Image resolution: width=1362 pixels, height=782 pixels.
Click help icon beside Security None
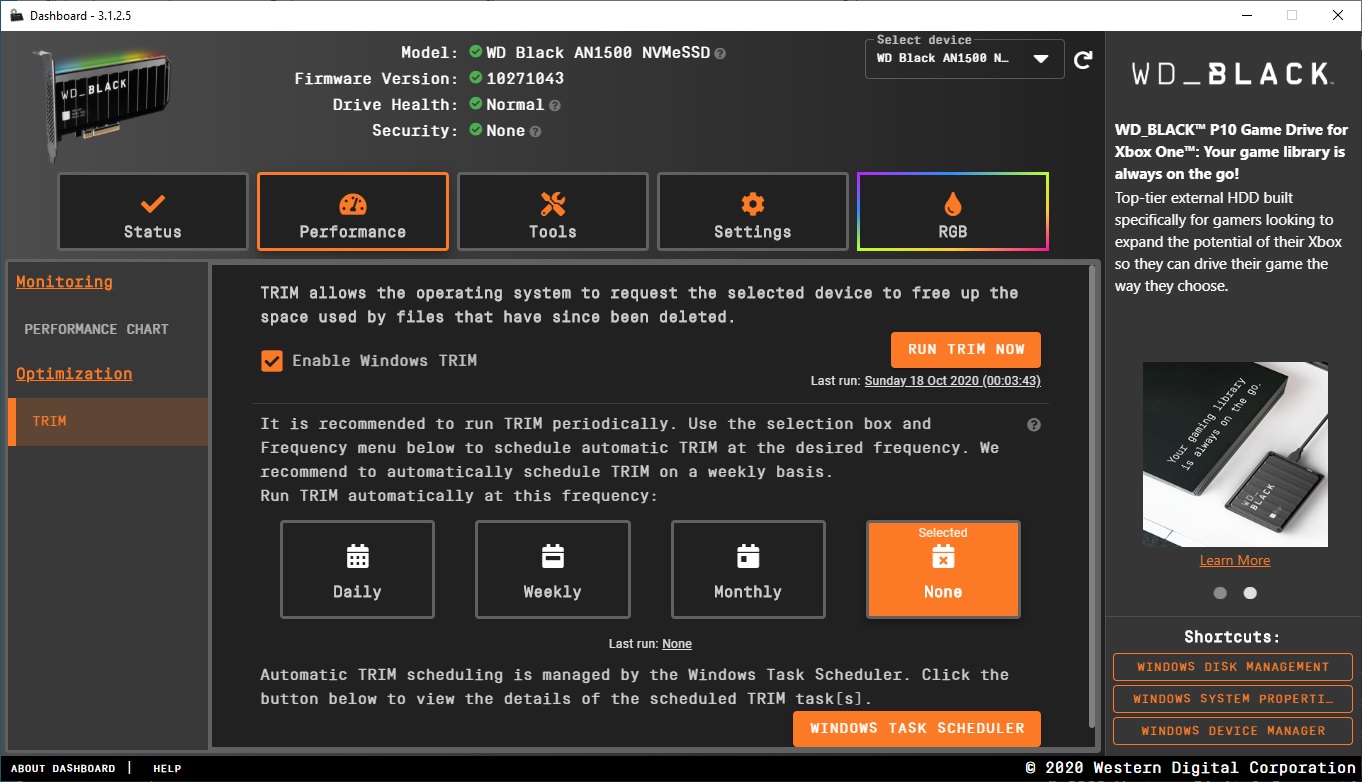535,131
